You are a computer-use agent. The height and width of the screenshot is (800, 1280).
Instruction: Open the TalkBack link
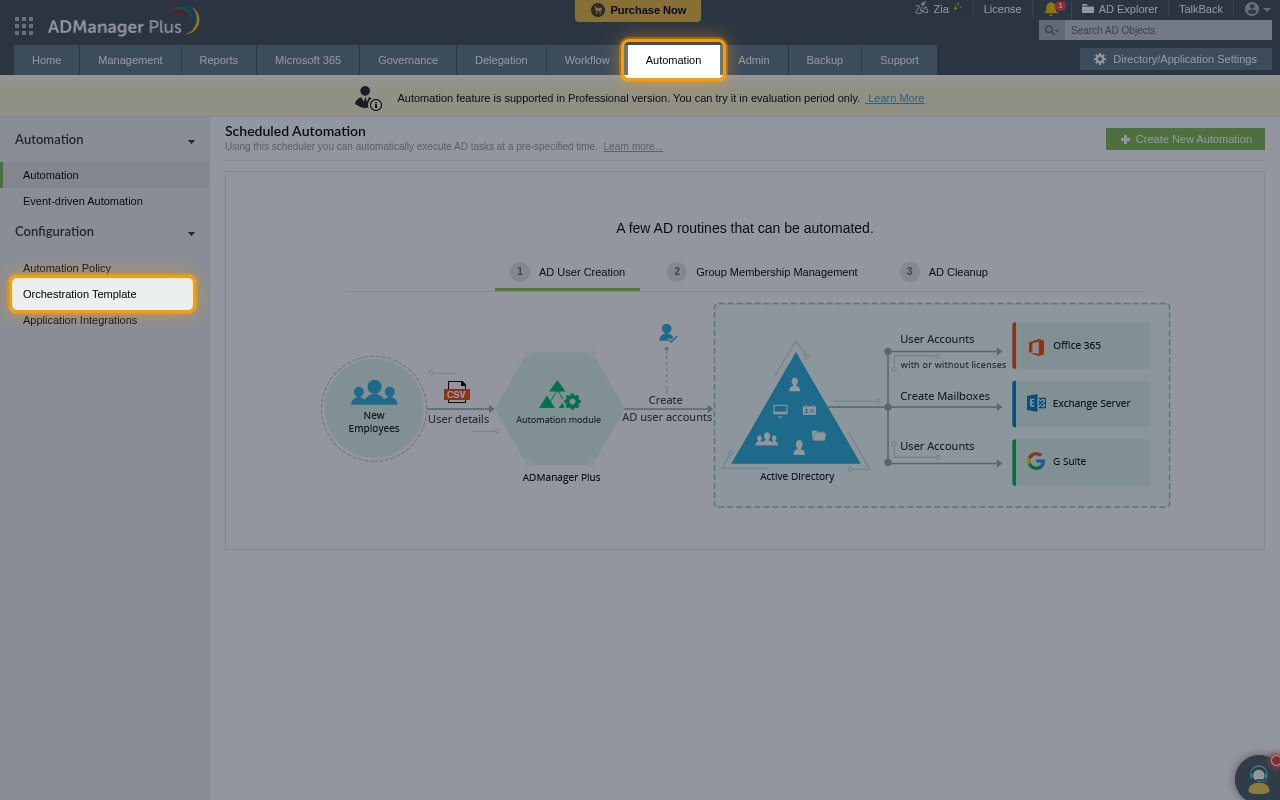[x=1200, y=9]
